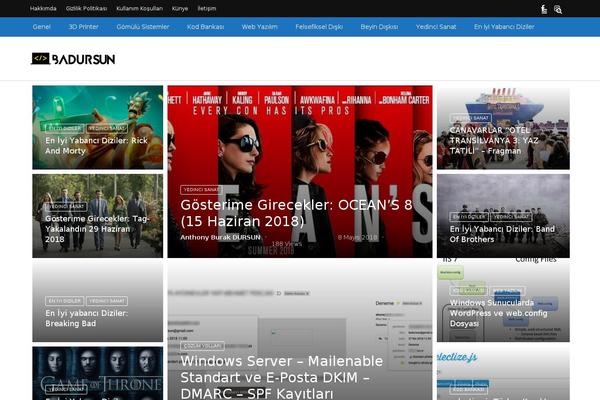Click En İyi Diziler tag on Rick And Morty card

point(64,129)
